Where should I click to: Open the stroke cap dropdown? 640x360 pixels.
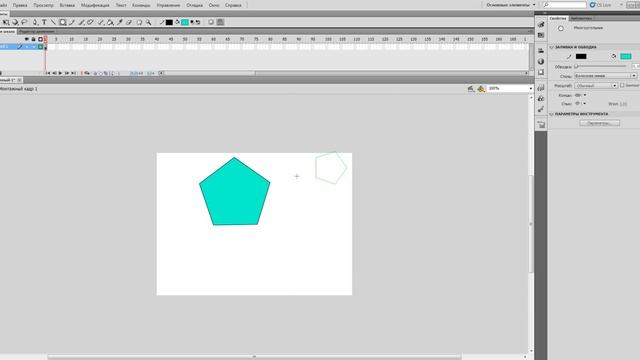pos(581,95)
